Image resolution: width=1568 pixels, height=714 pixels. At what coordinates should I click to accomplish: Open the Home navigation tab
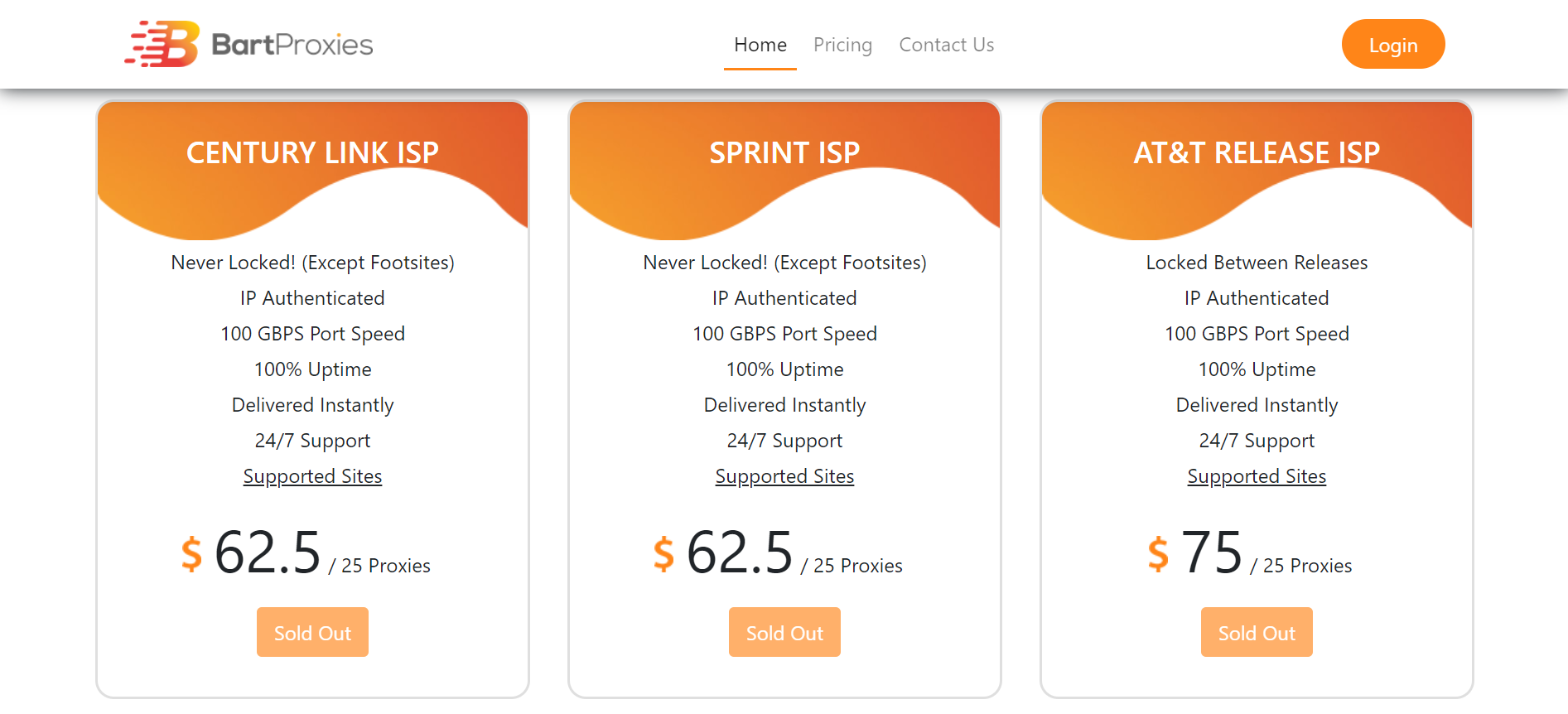[x=760, y=45]
